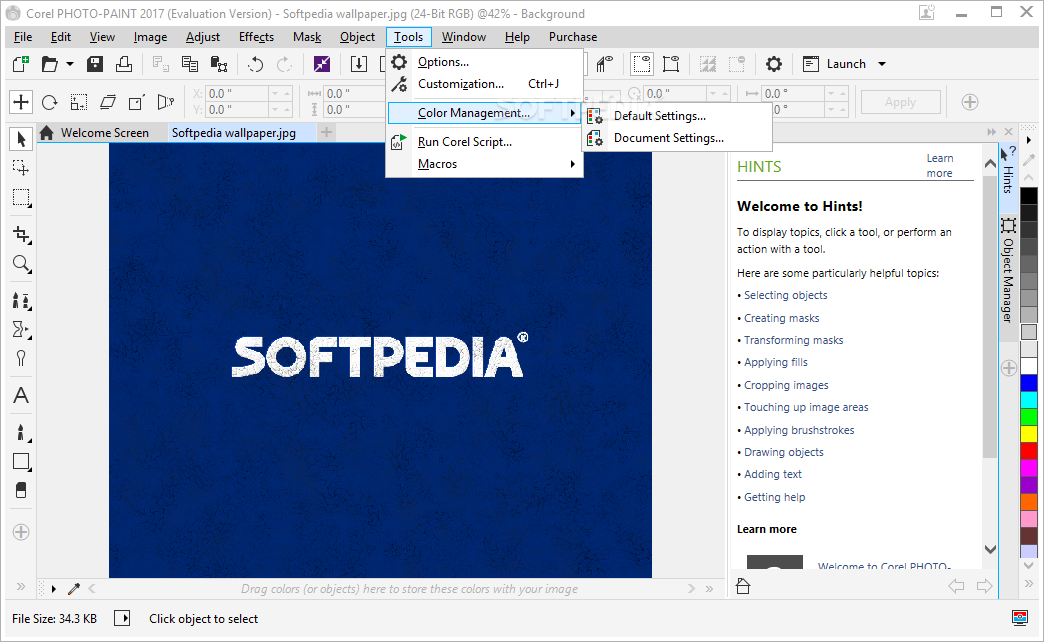Image resolution: width=1044 pixels, height=642 pixels.
Task: Expand the Open button dropdown arrow
Action: point(69,64)
